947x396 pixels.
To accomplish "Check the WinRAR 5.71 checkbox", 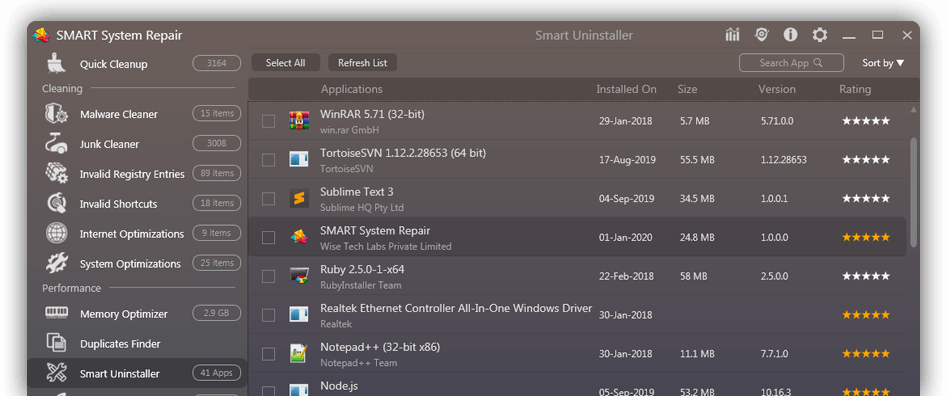I will (268, 121).
